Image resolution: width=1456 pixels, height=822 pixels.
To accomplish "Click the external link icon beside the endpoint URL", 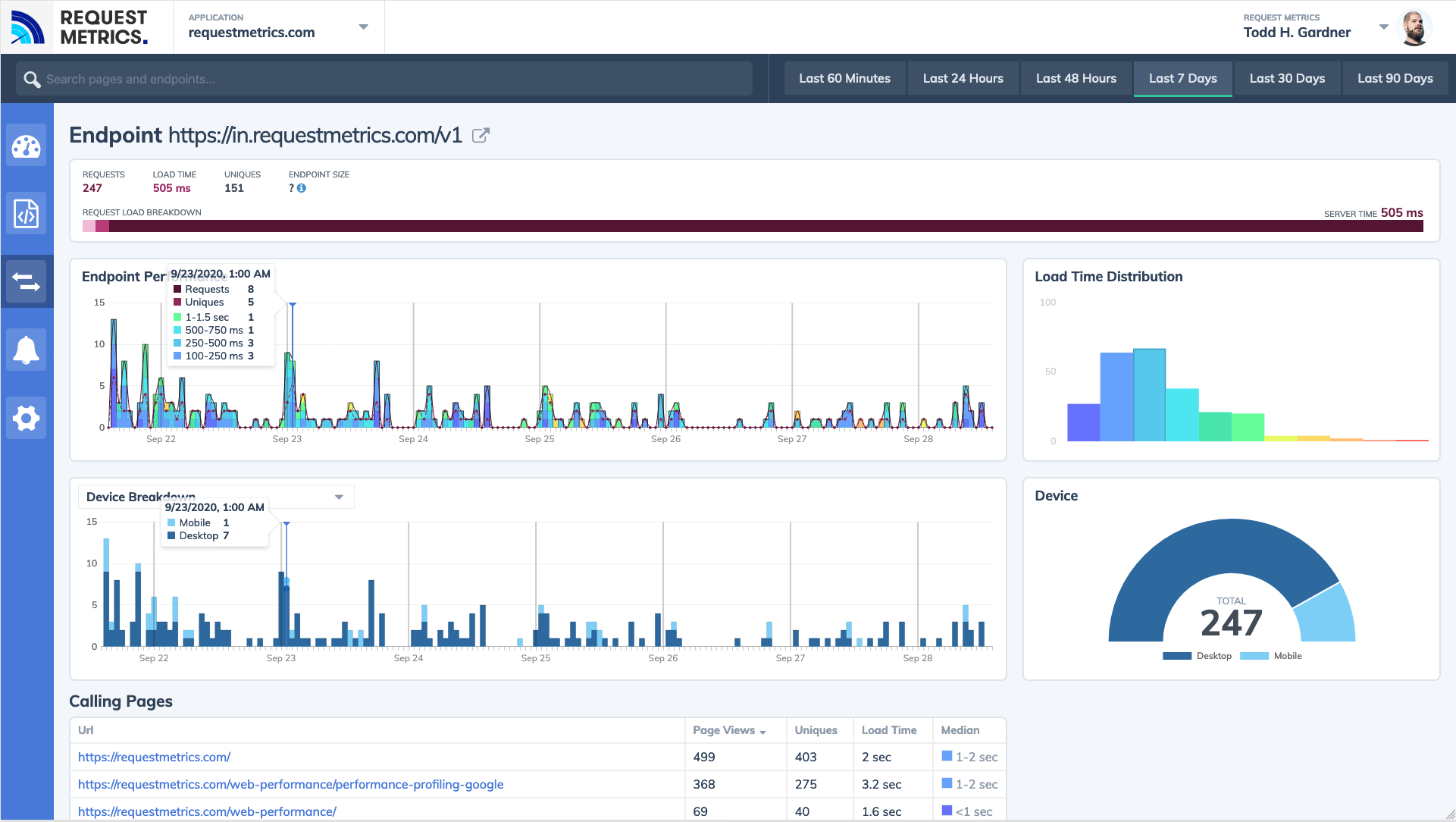I will (x=481, y=135).
